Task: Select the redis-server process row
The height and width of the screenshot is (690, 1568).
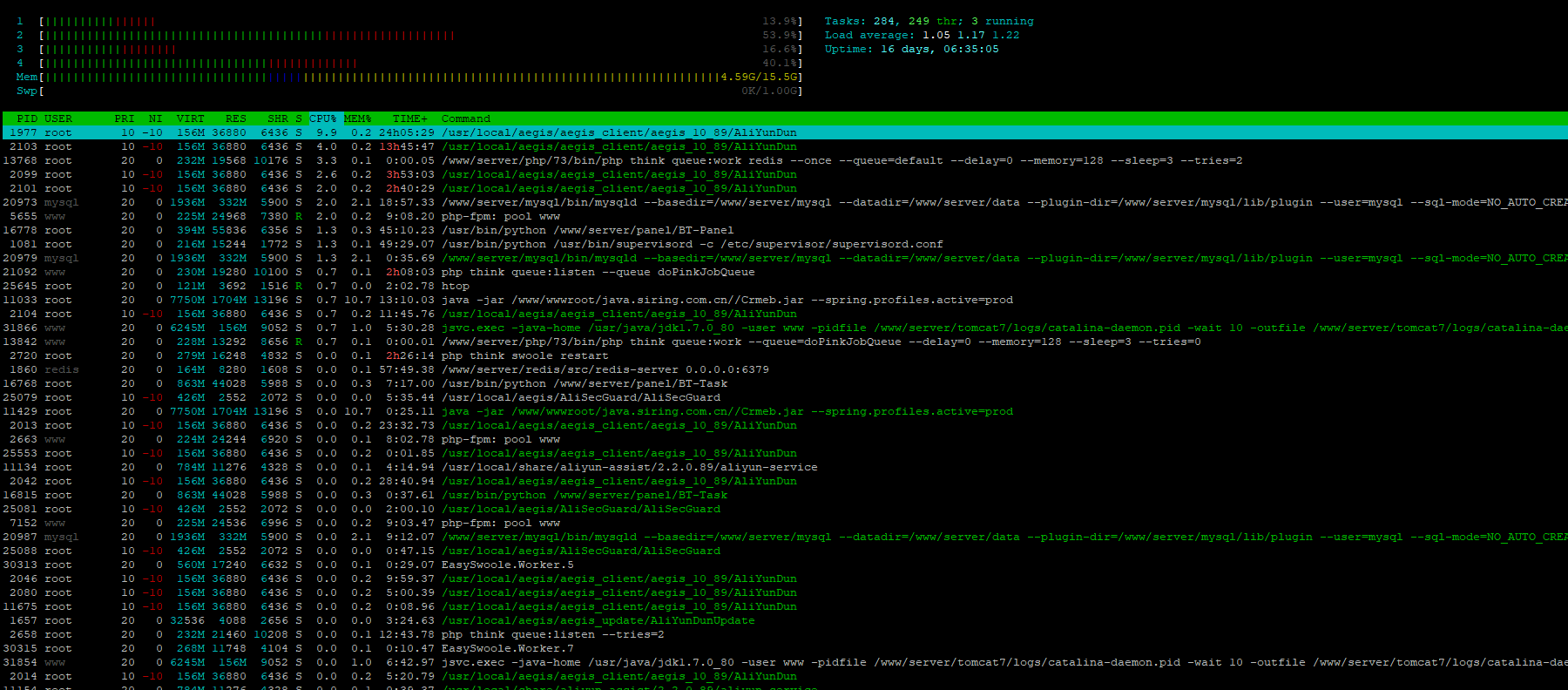Action: click(x=784, y=369)
